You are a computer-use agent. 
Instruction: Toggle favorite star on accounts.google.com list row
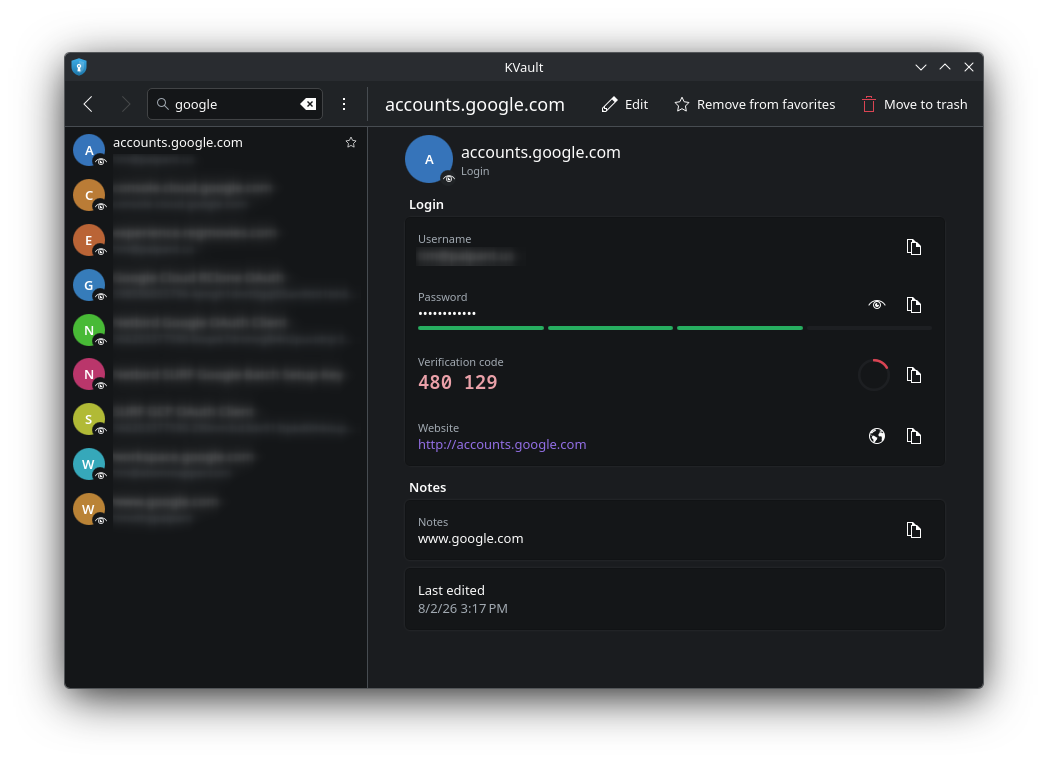[x=351, y=142]
